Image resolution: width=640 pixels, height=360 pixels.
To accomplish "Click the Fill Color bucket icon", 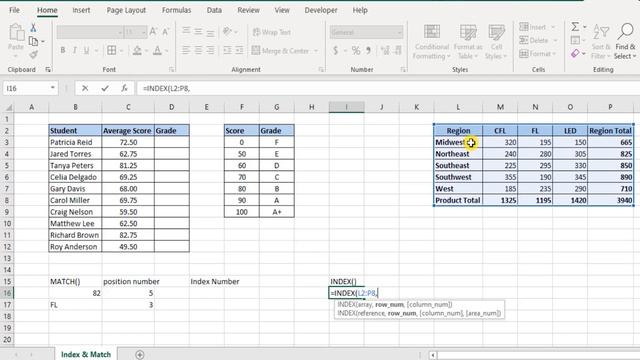I will coord(138,50).
